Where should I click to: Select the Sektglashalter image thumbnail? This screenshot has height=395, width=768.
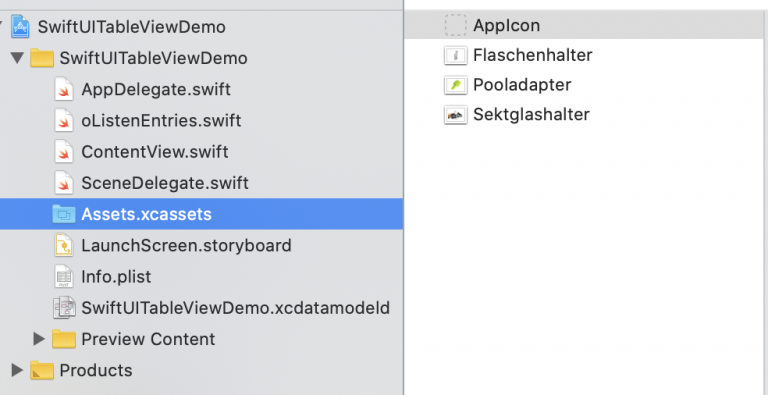tap(456, 115)
